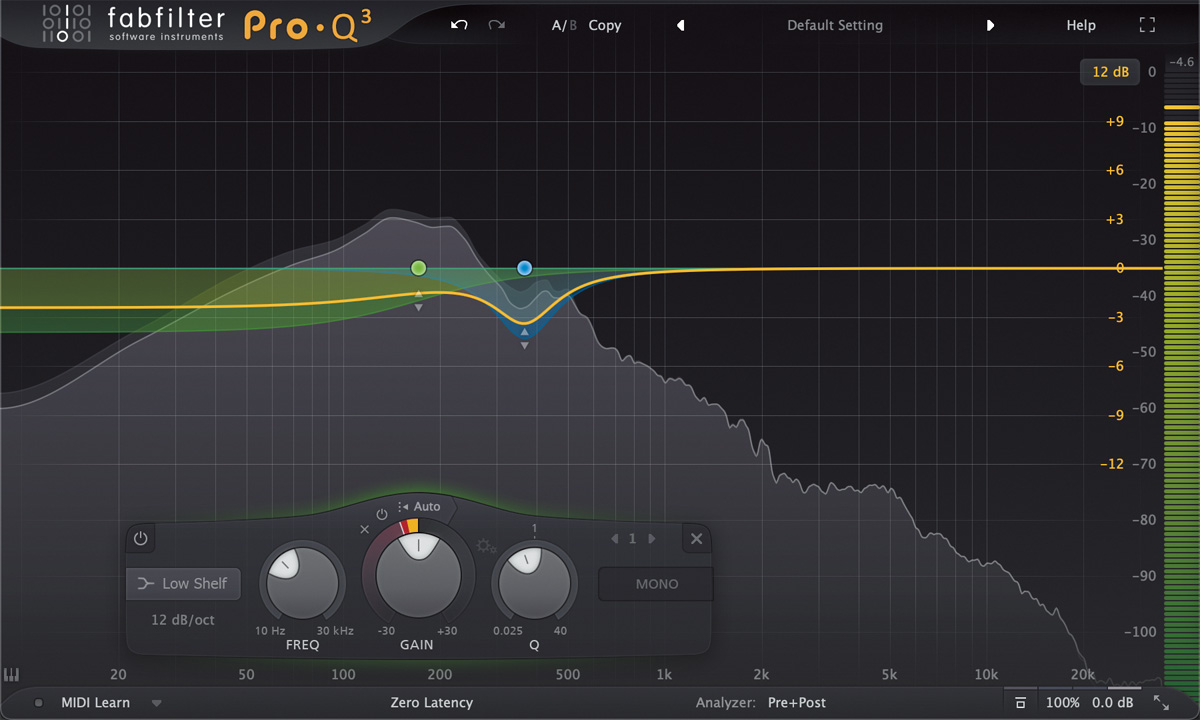
Task: Toggle dynamics power icon above GAIN
Action: coord(382,514)
